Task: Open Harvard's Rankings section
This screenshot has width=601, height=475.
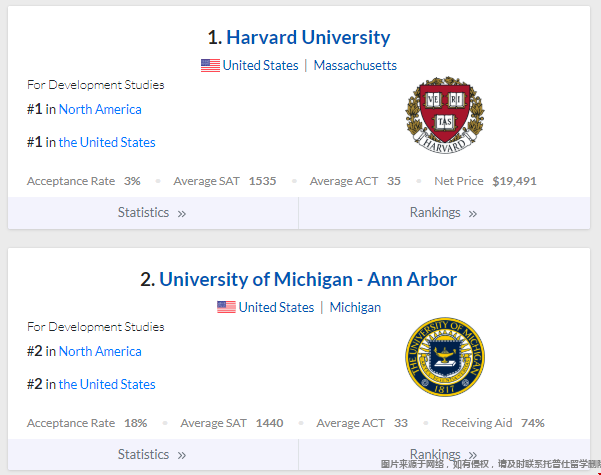Action: (x=444, y=213)
